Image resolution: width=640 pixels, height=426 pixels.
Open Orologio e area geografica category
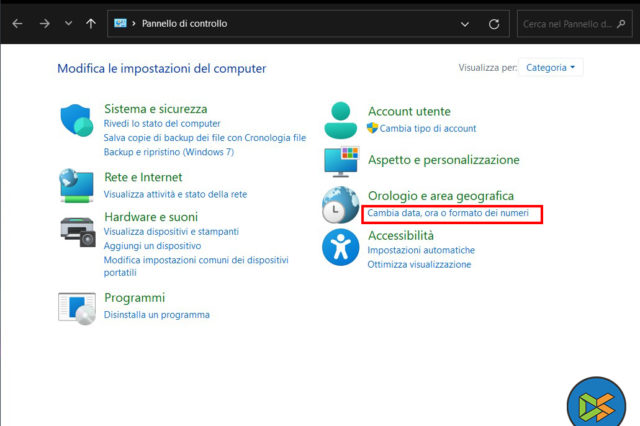(441, 196)
